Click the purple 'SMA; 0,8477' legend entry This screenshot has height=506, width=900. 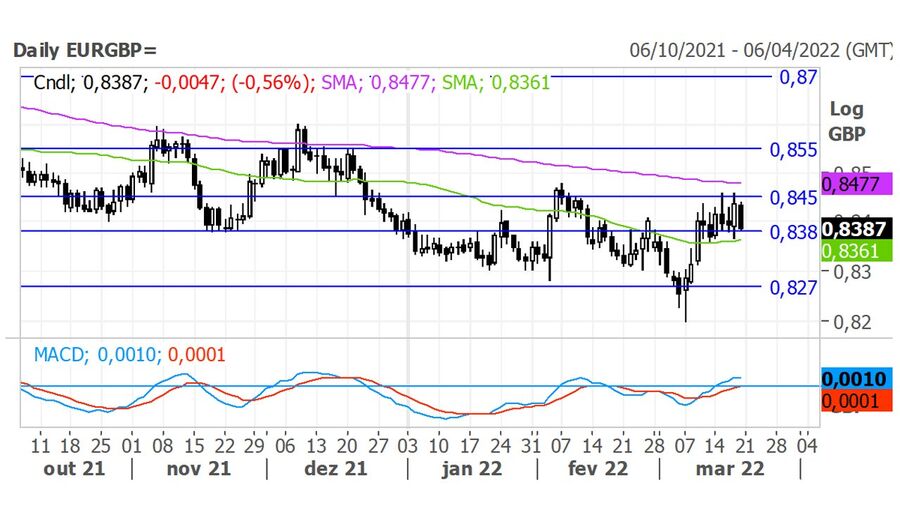pyautogui.click(x=377, y=83)
